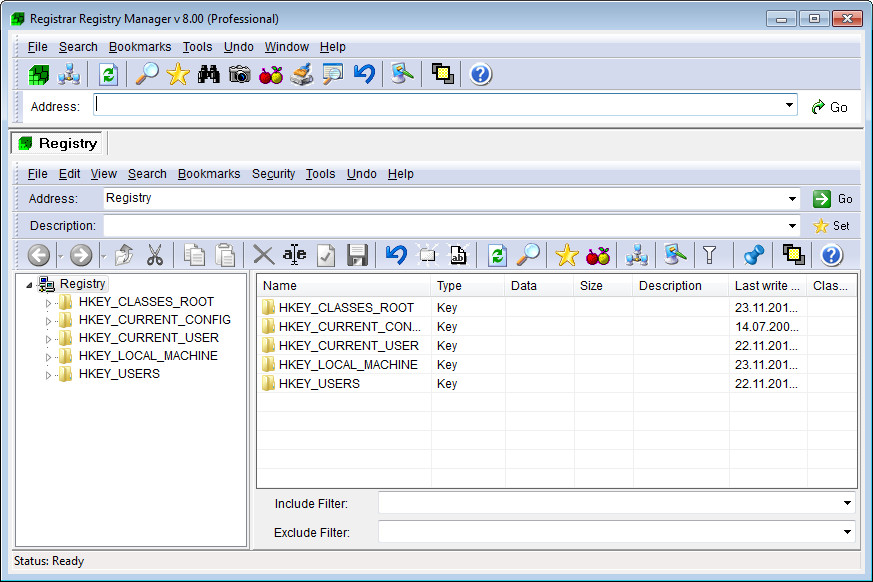Screen dimensions: 873x582
Task: Click the Set description button
Action: tap(831, 226)
